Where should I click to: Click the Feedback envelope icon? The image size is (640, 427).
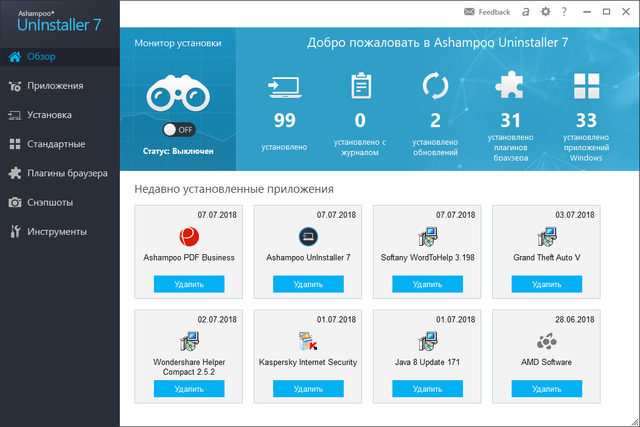469,12
